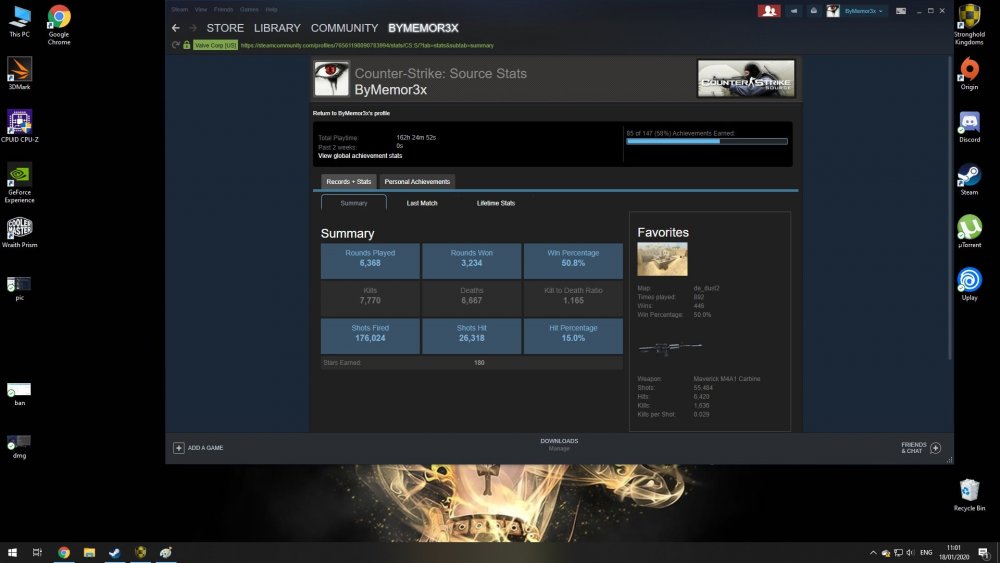
Task: Switch to the Personal Achievements tab
Action: click(x=417, y=182)
